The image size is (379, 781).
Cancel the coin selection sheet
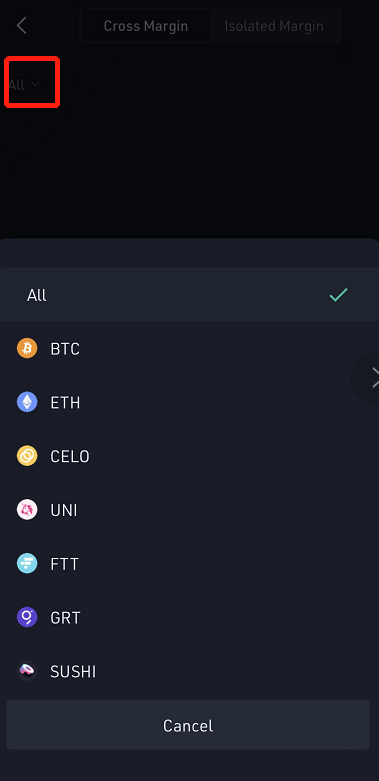pyautogui.click(x=188, y=725)
